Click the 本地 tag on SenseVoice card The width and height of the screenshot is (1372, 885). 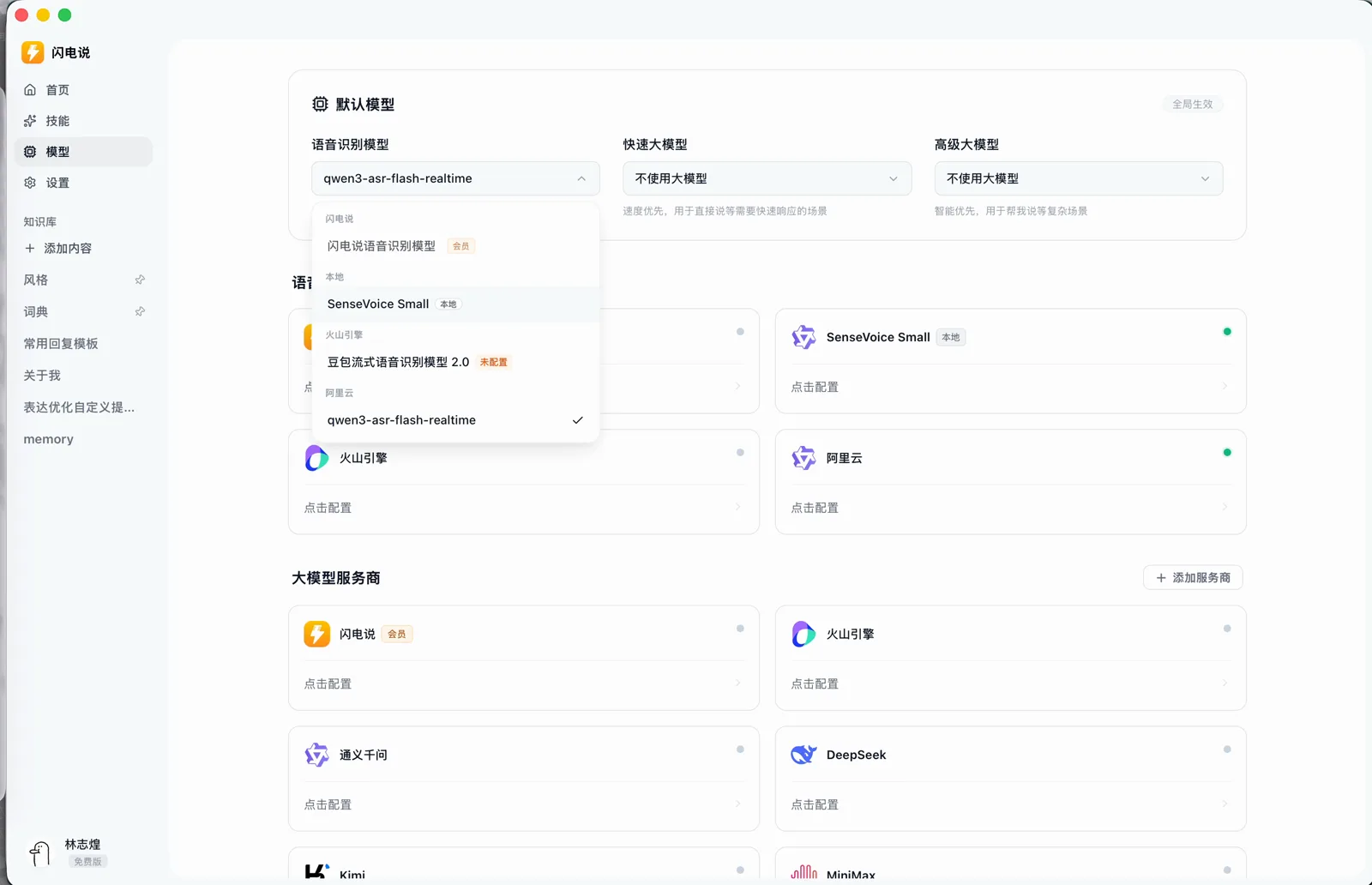(x=951, y=337)
